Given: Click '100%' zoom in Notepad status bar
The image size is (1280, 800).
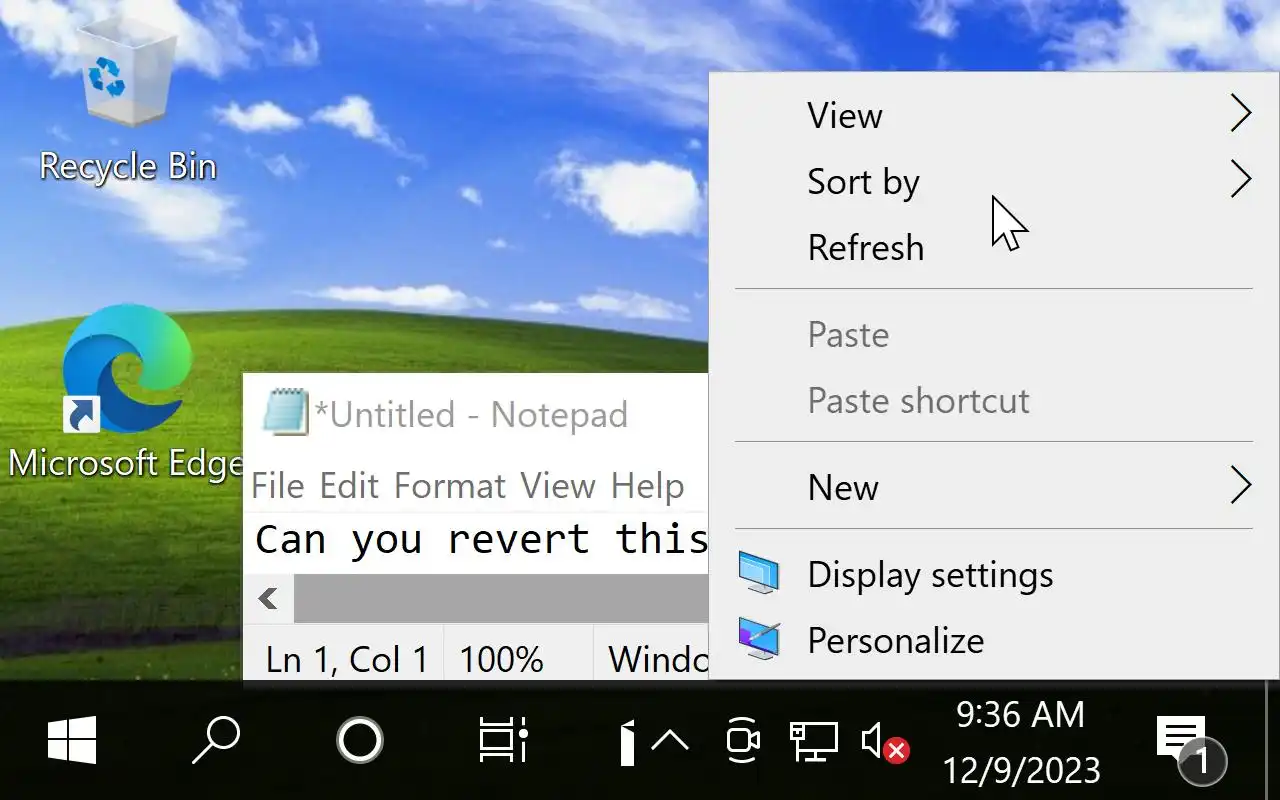Looking at the screenshot, I should pyautogui.click(x=501, y=659).
